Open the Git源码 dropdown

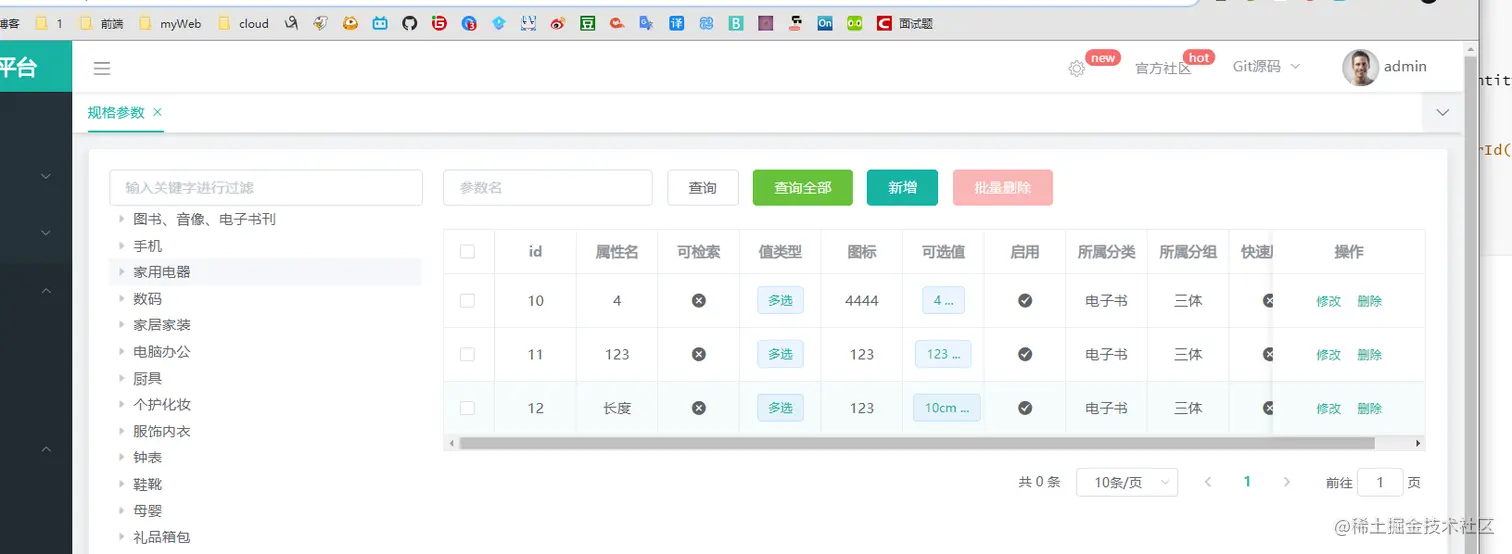click(1266, 67)
